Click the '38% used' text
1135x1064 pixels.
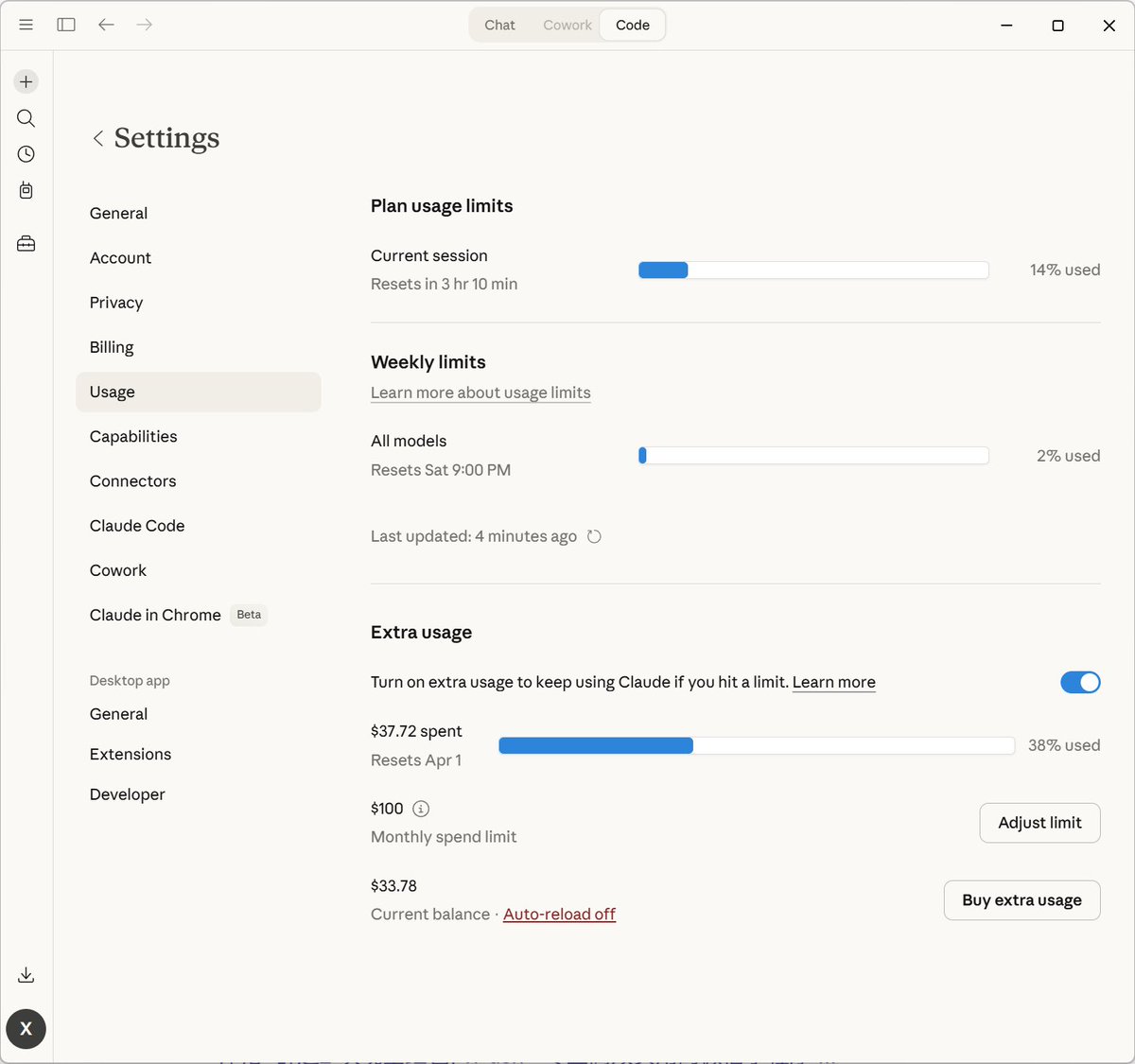click(x=1064, y=745)
